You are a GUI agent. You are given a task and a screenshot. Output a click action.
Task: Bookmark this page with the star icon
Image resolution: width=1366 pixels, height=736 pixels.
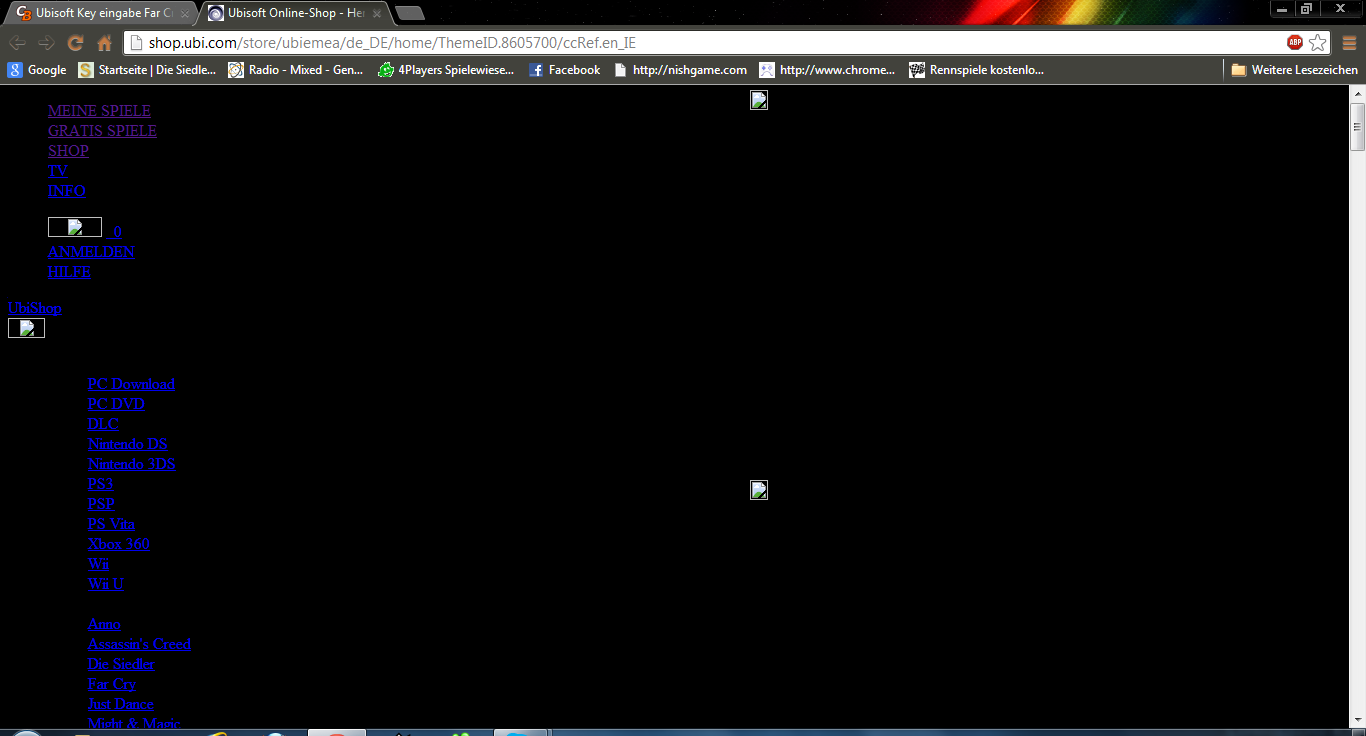click(1318, 42)
